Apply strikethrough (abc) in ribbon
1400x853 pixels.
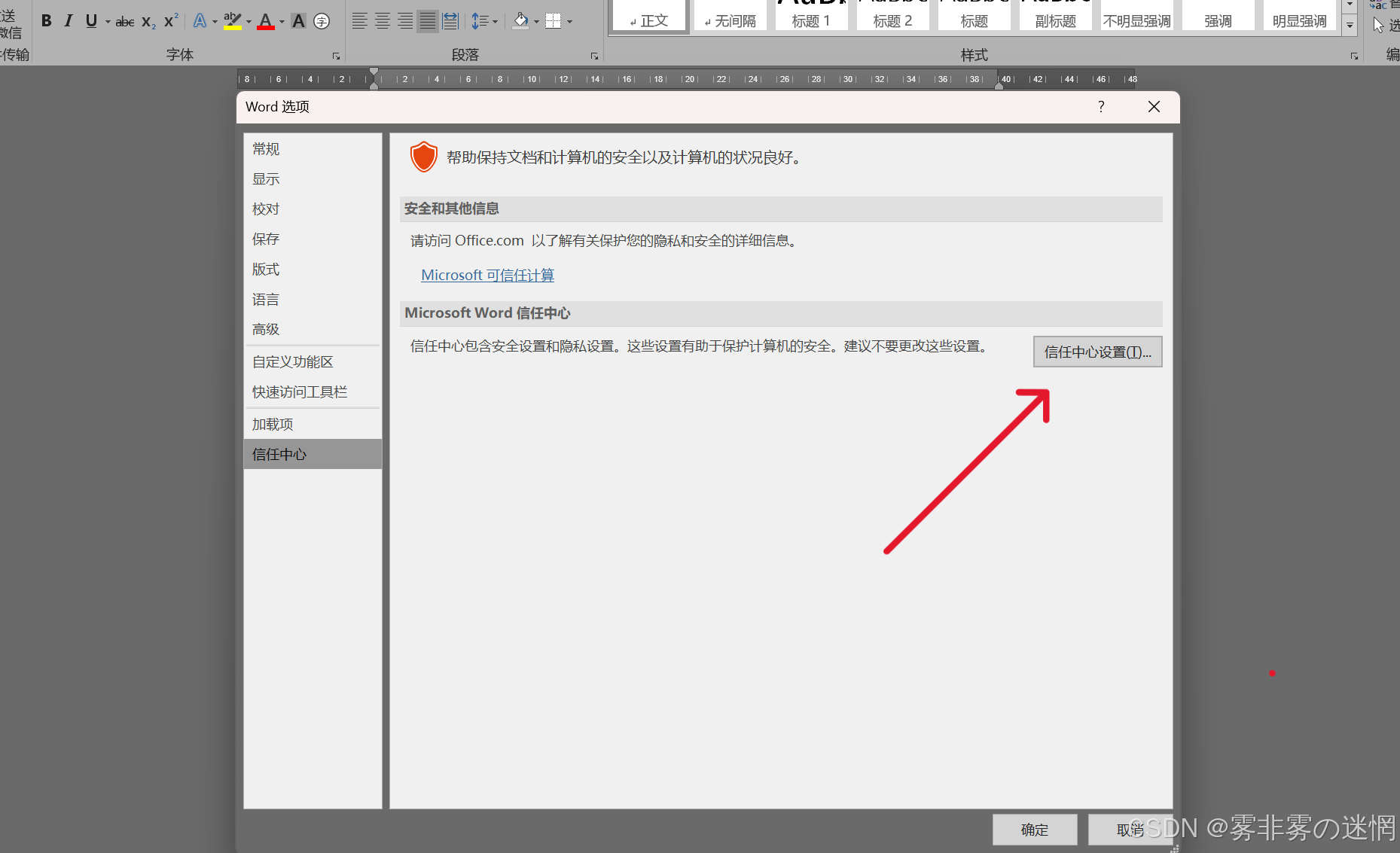pos(125,22)
